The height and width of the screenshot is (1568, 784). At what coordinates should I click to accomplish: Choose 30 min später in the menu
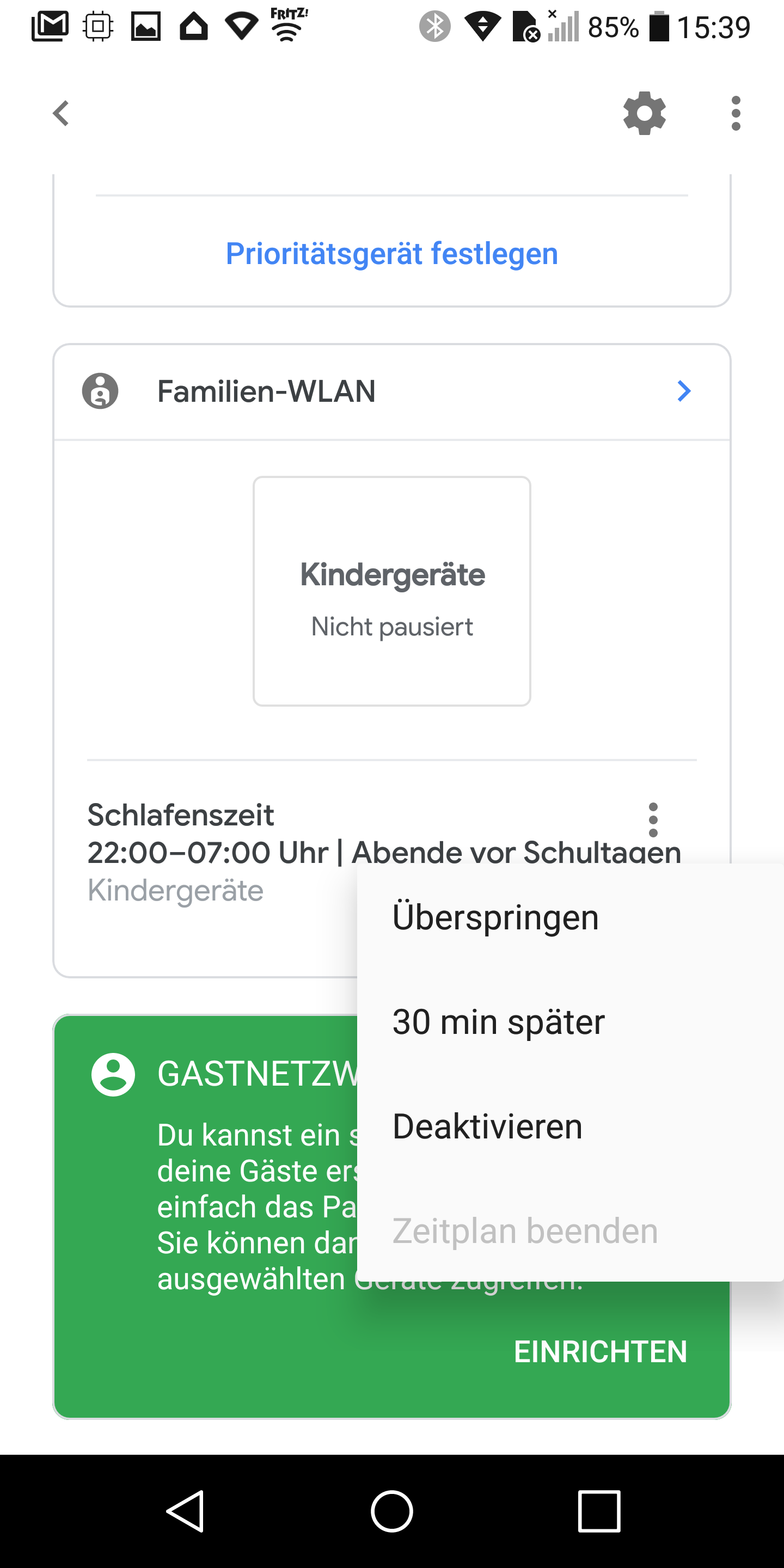[x=499, y=1022]
